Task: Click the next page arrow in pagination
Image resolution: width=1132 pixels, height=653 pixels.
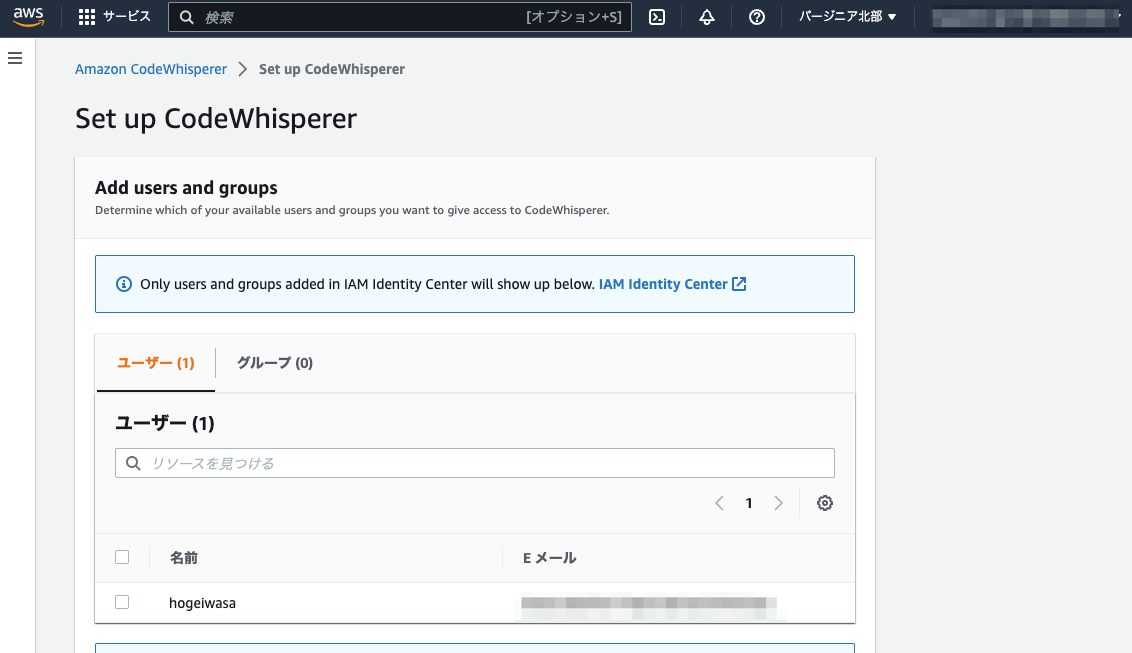Action: click(779, 503)
